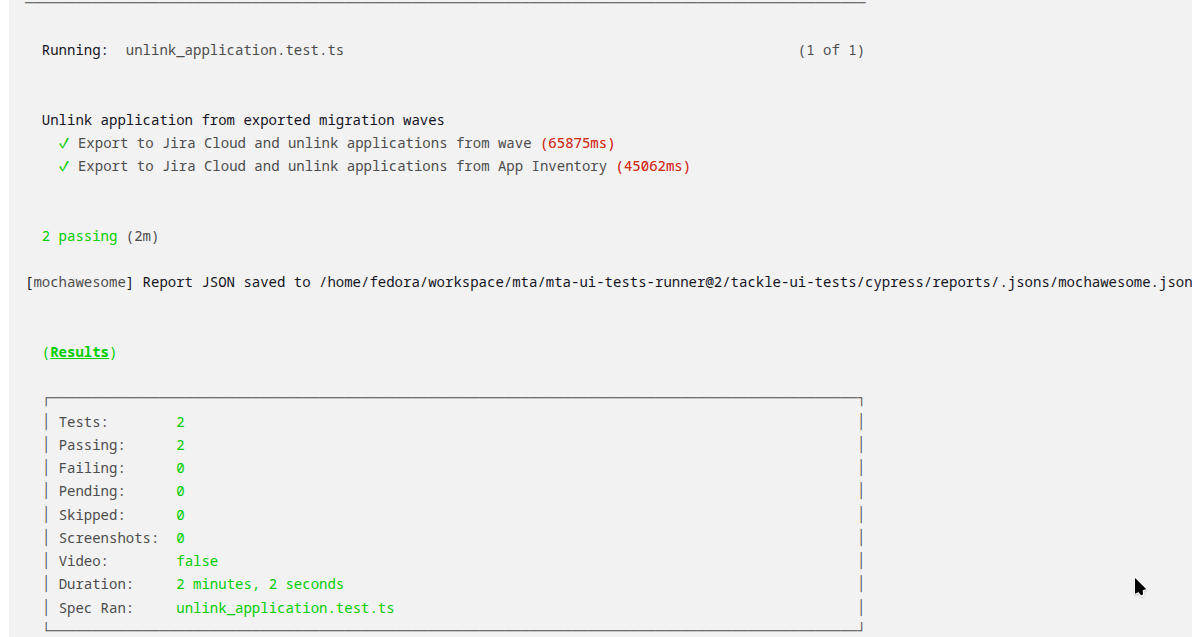Click the suite title "Unlink application from exported migration waves"
Viewport: 1192px width, 637px height.
coord(243,120)
